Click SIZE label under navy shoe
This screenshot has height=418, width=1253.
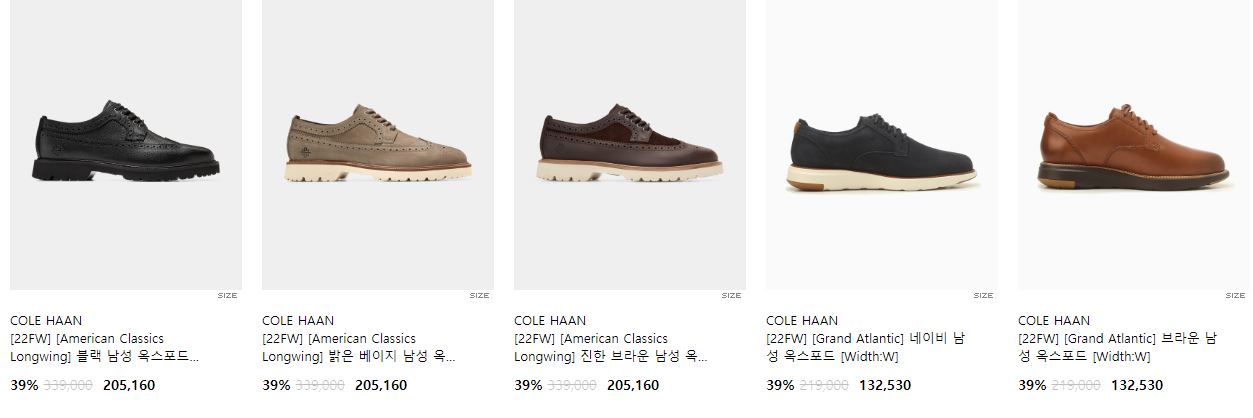coord(983,296)
